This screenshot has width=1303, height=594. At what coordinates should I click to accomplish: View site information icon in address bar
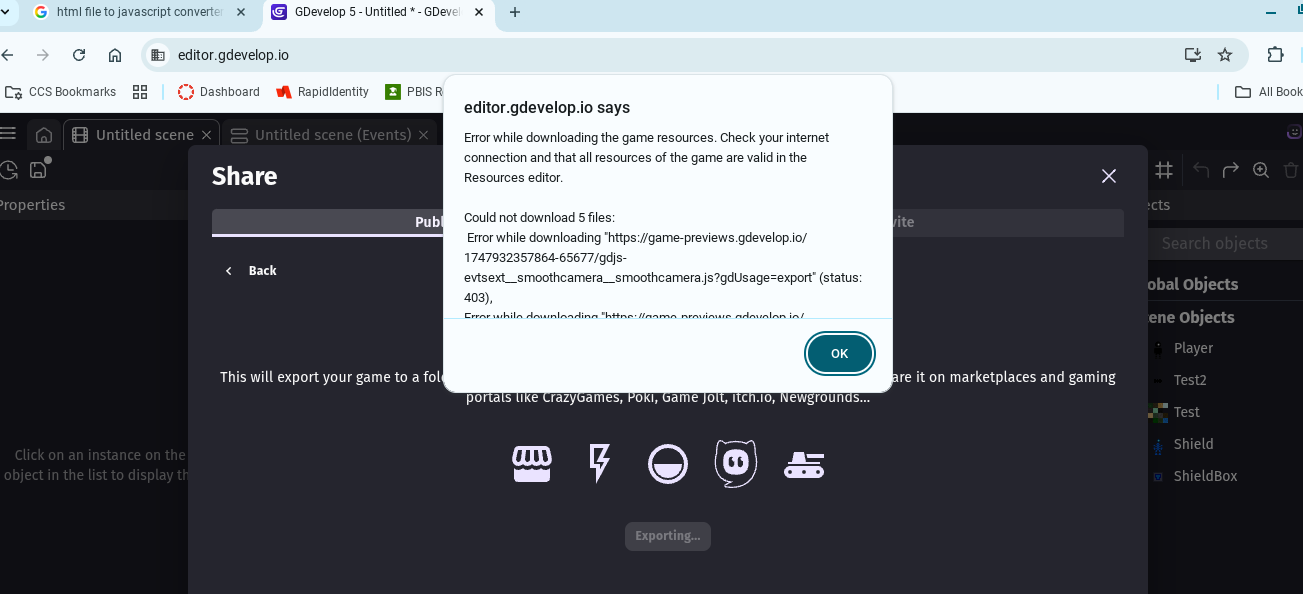pos(158,55)
